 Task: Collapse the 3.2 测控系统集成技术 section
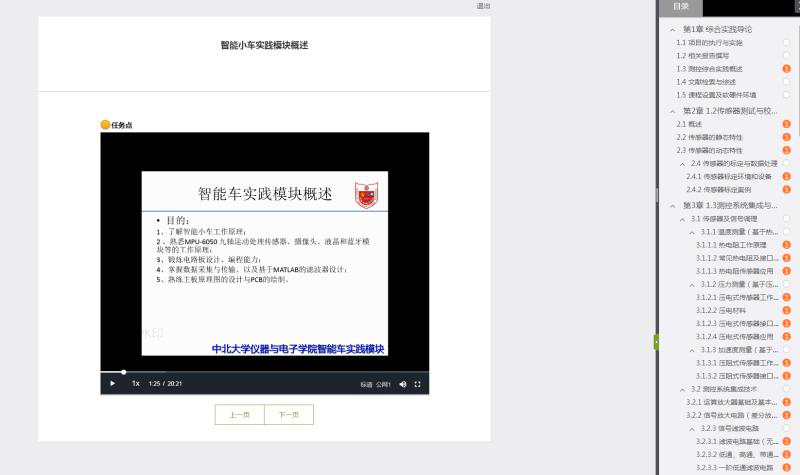point(682,389)
